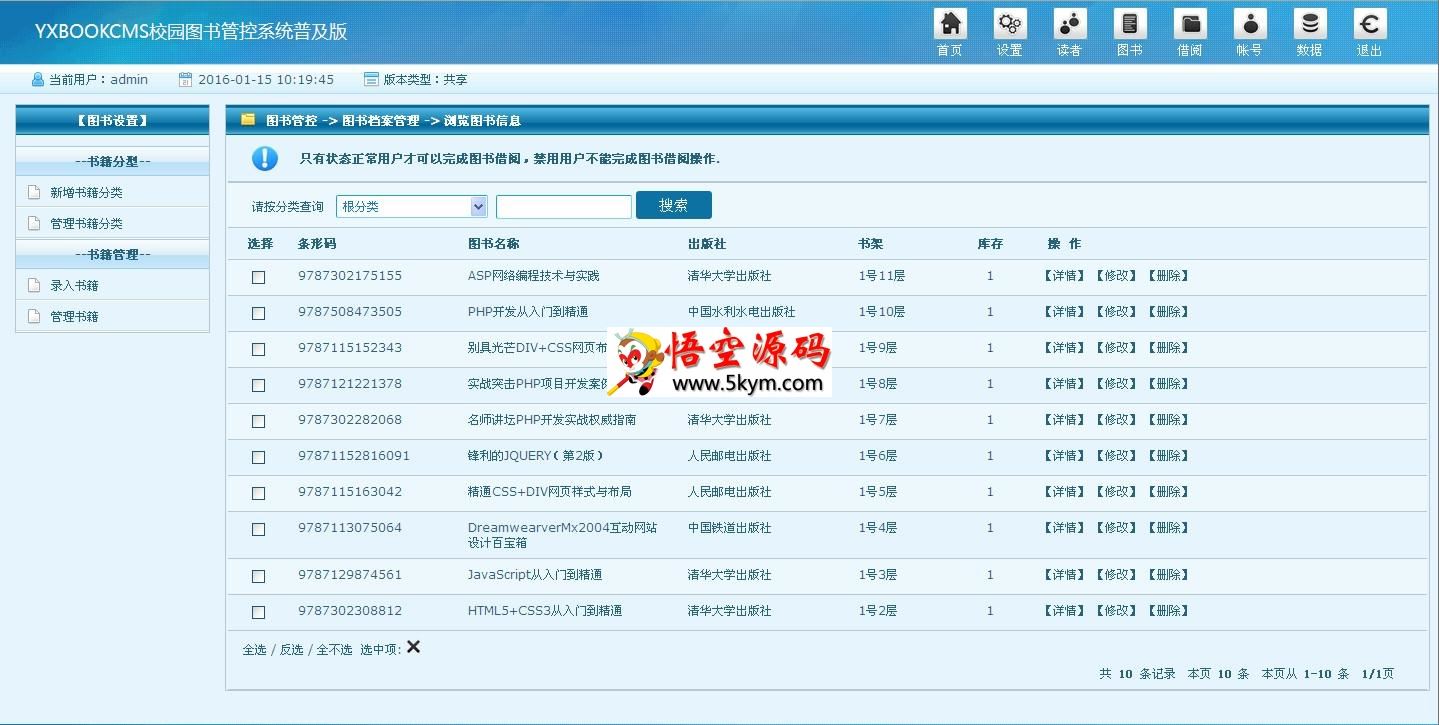
Task: Open the 读者 readers icon
Action: pos(1070,24)
